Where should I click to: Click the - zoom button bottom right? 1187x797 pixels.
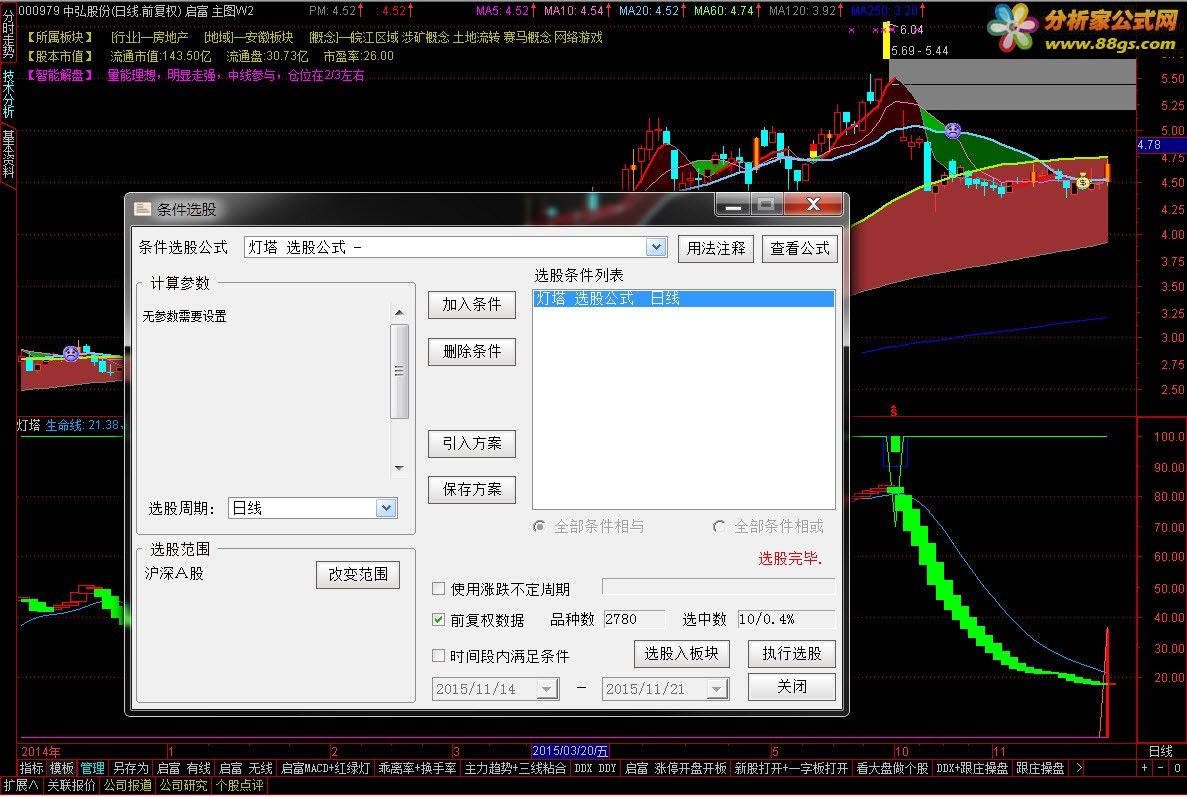pyautogui.click(x=1161, y=768)
